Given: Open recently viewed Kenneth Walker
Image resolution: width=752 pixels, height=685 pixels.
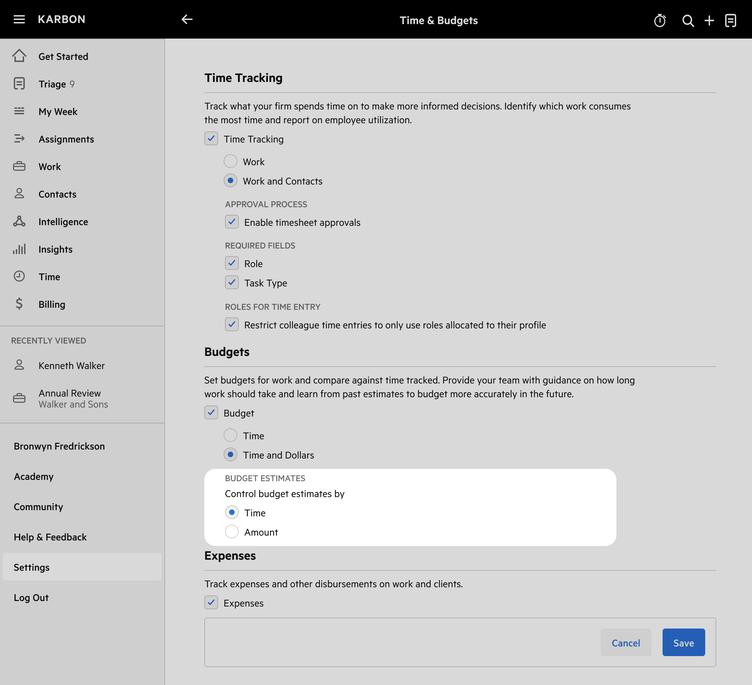Looking at the screenshot, I should click(x=71, y=366).
